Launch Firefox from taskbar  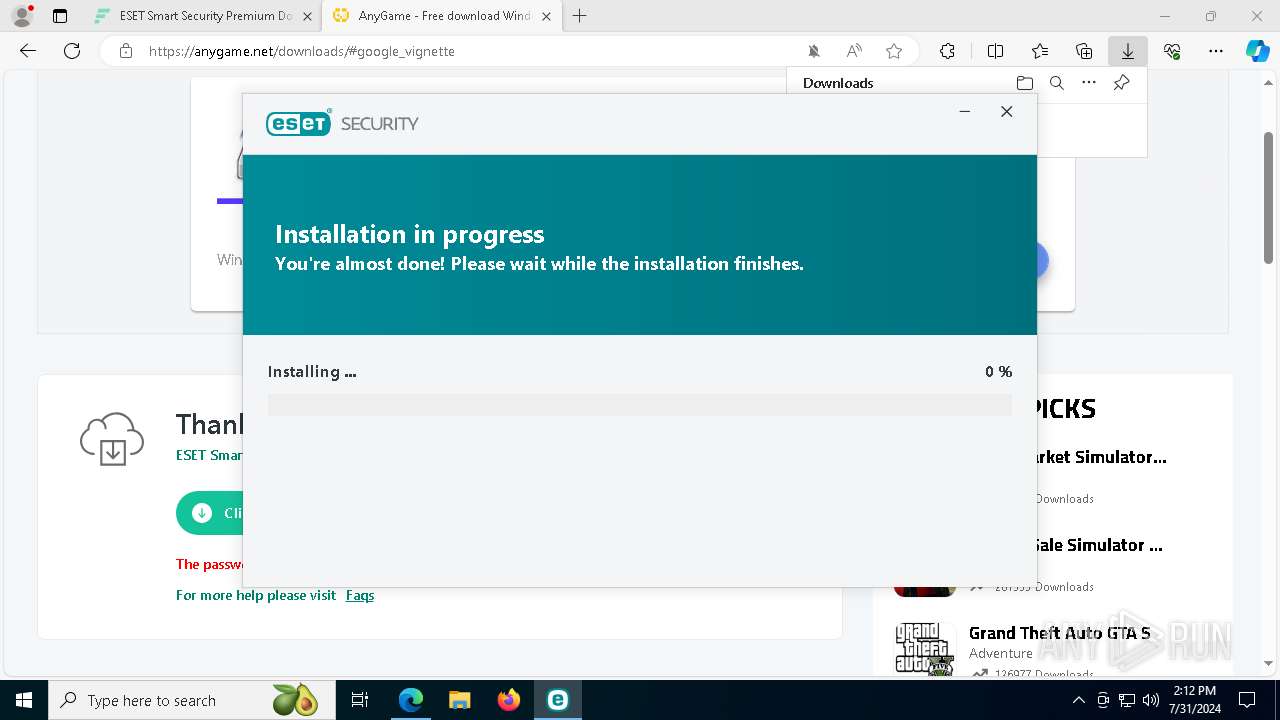[508, 700]
